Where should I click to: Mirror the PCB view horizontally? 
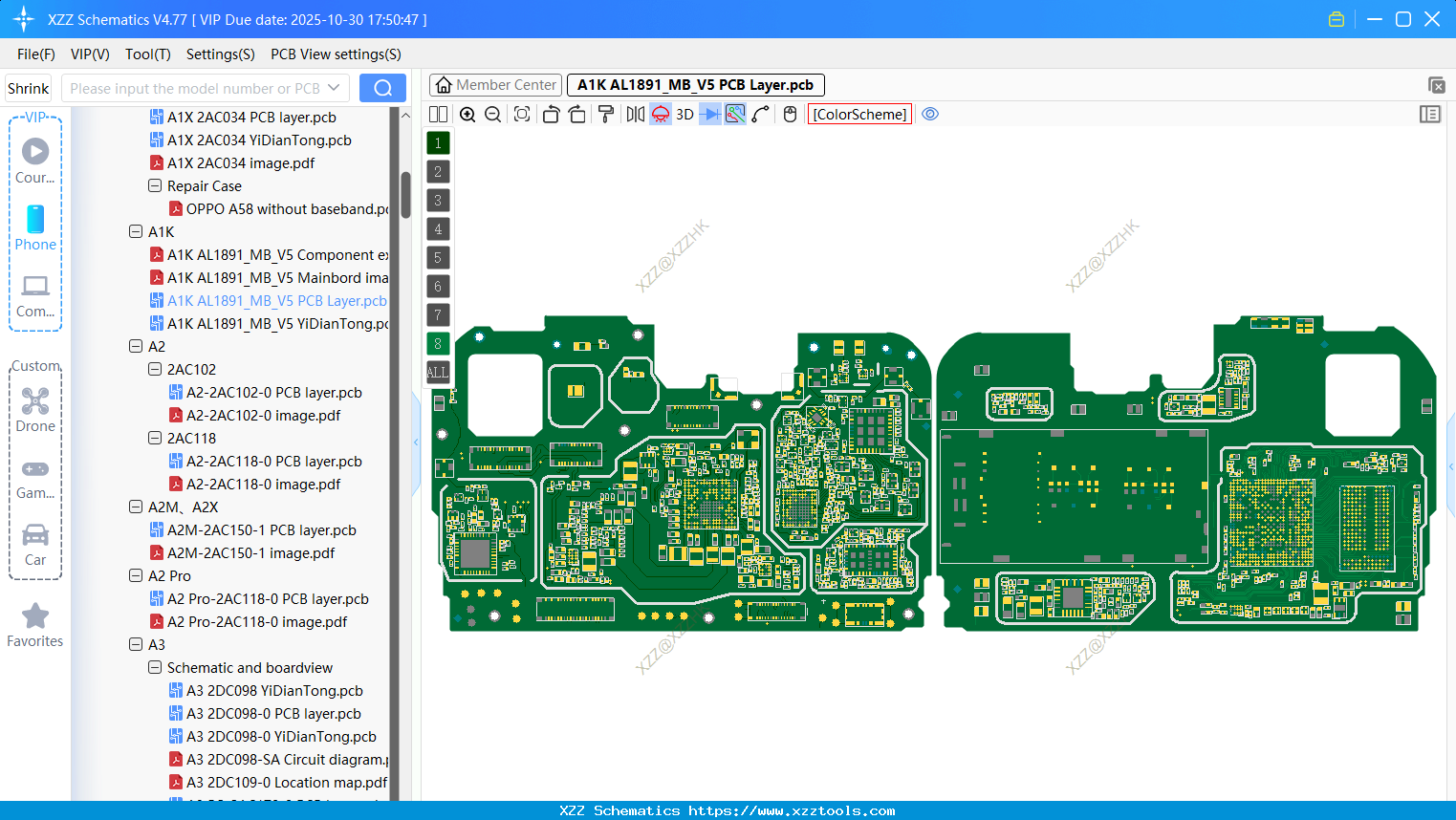(637, 113)
